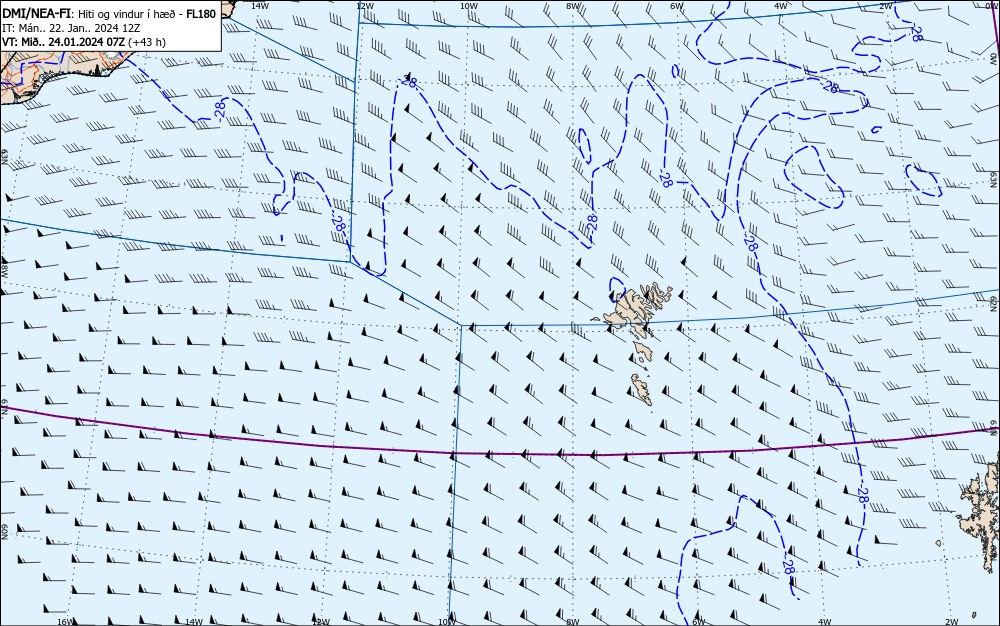
Task: Click the "(+43 h)" forecast offset text
Action: point(147,42)
